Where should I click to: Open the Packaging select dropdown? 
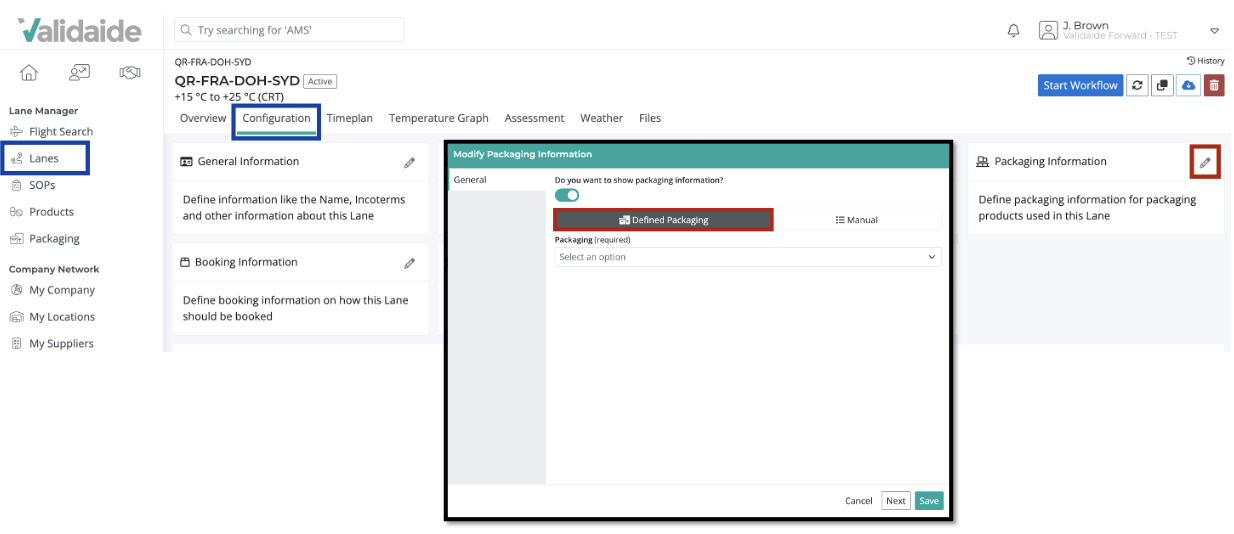(x=748, y=257)
